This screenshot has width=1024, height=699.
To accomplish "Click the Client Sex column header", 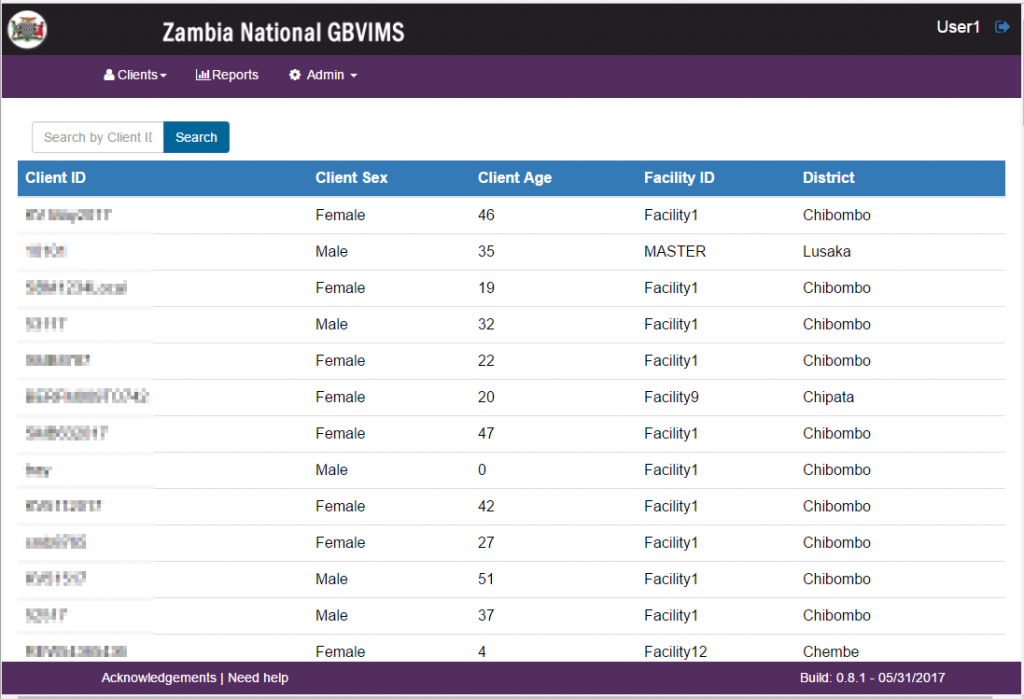I will 351,177.
